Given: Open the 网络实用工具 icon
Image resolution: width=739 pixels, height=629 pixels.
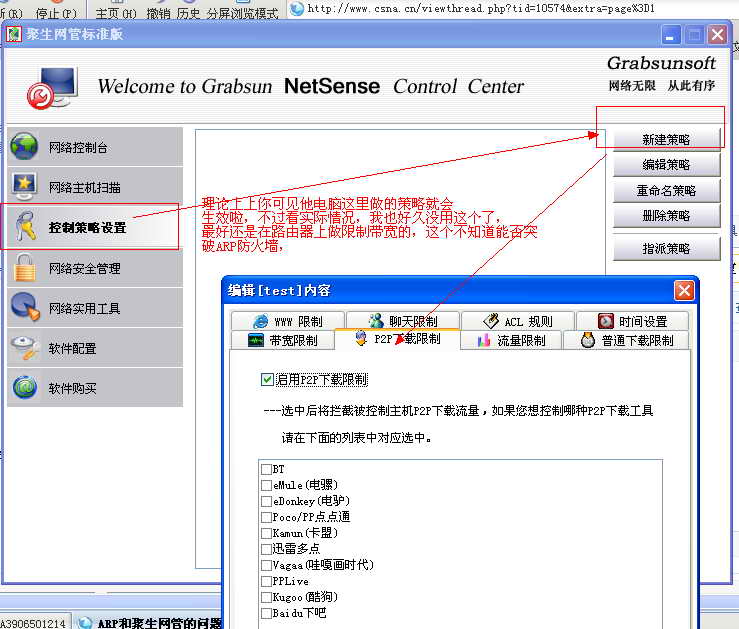Looking at the screenshot, I should point(25,307).
